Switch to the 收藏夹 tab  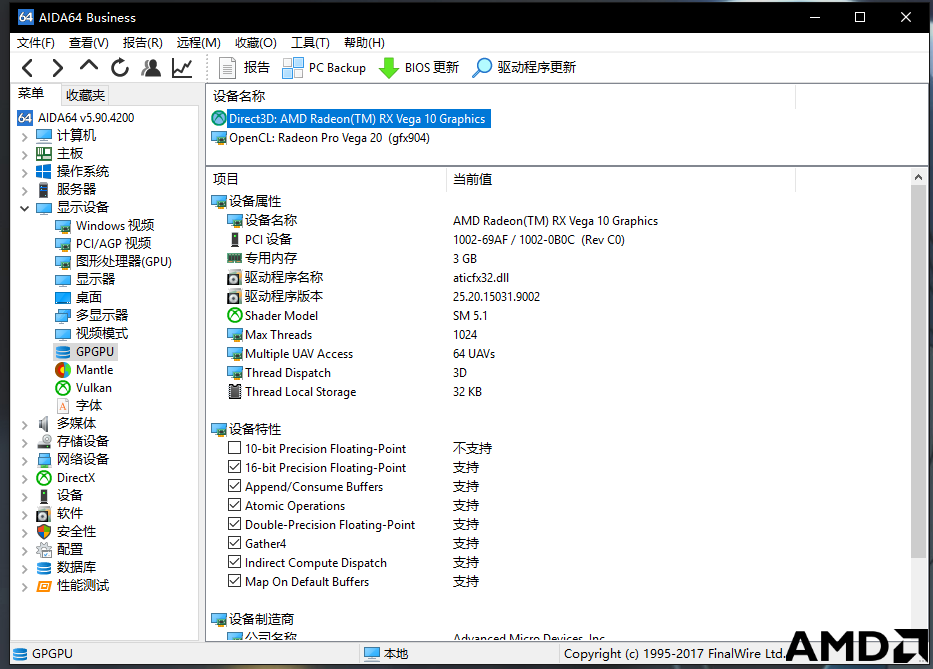click(85, 95)
